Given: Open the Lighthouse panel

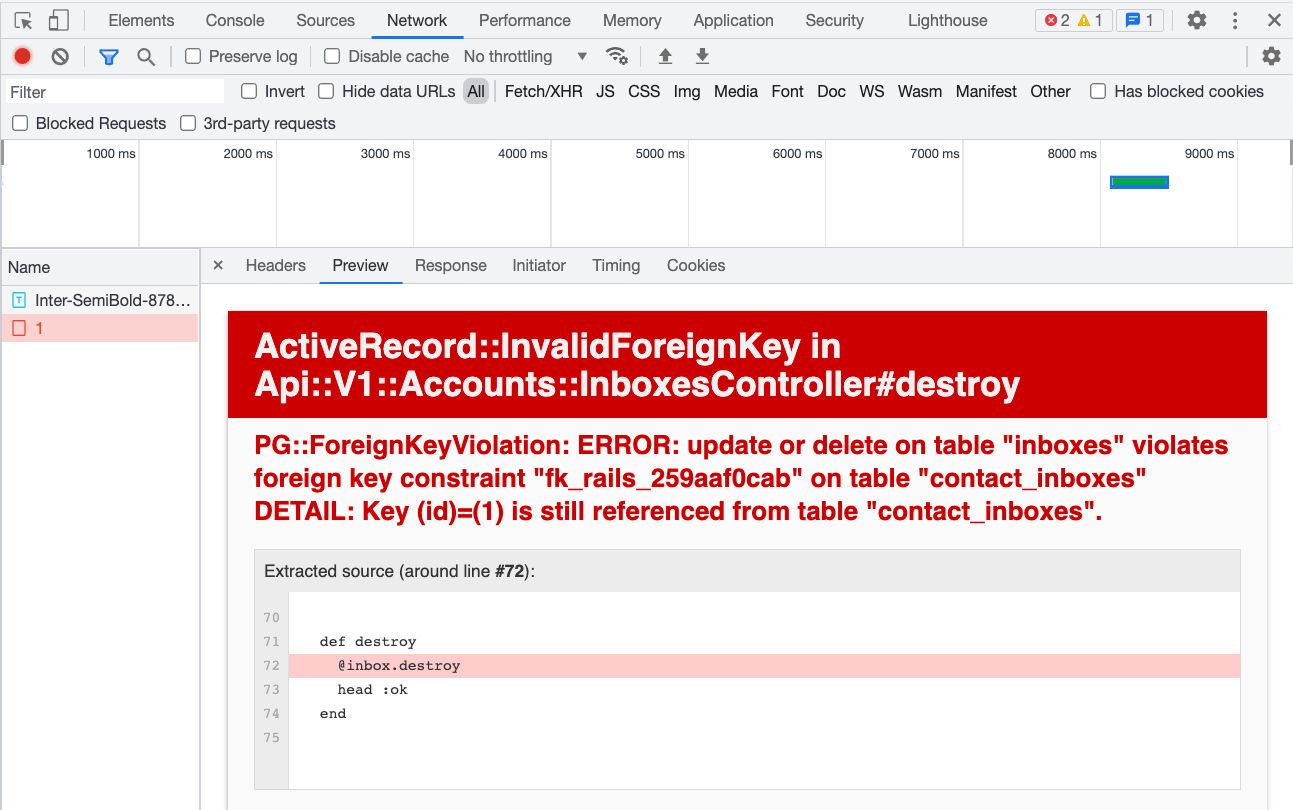Looking at the screenshot, I should click(x=946, y=19).
